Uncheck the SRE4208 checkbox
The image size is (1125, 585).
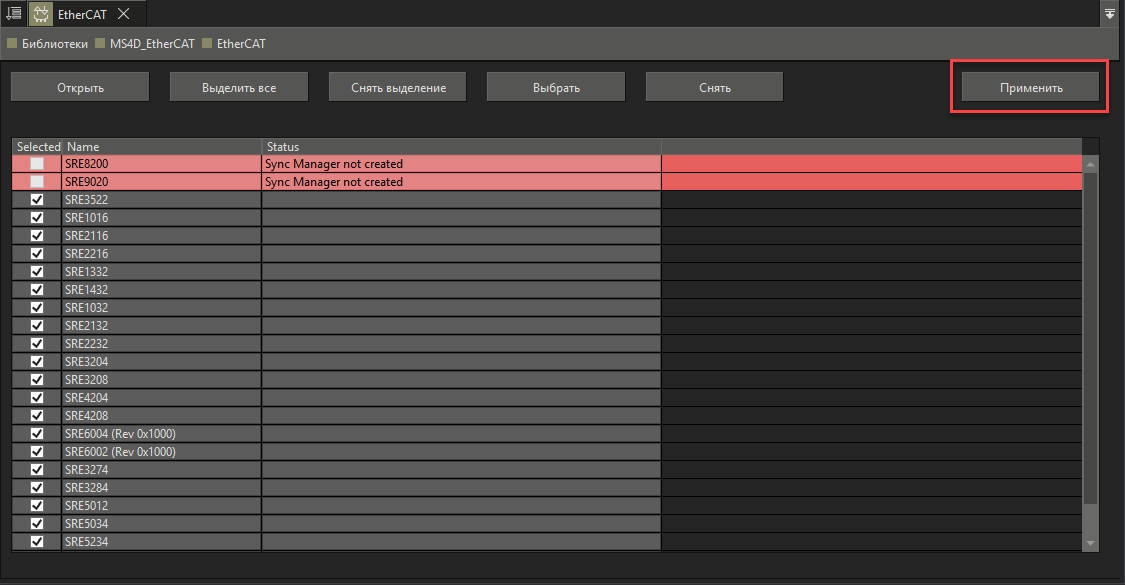pyautogui.click(x=37, y=415)
